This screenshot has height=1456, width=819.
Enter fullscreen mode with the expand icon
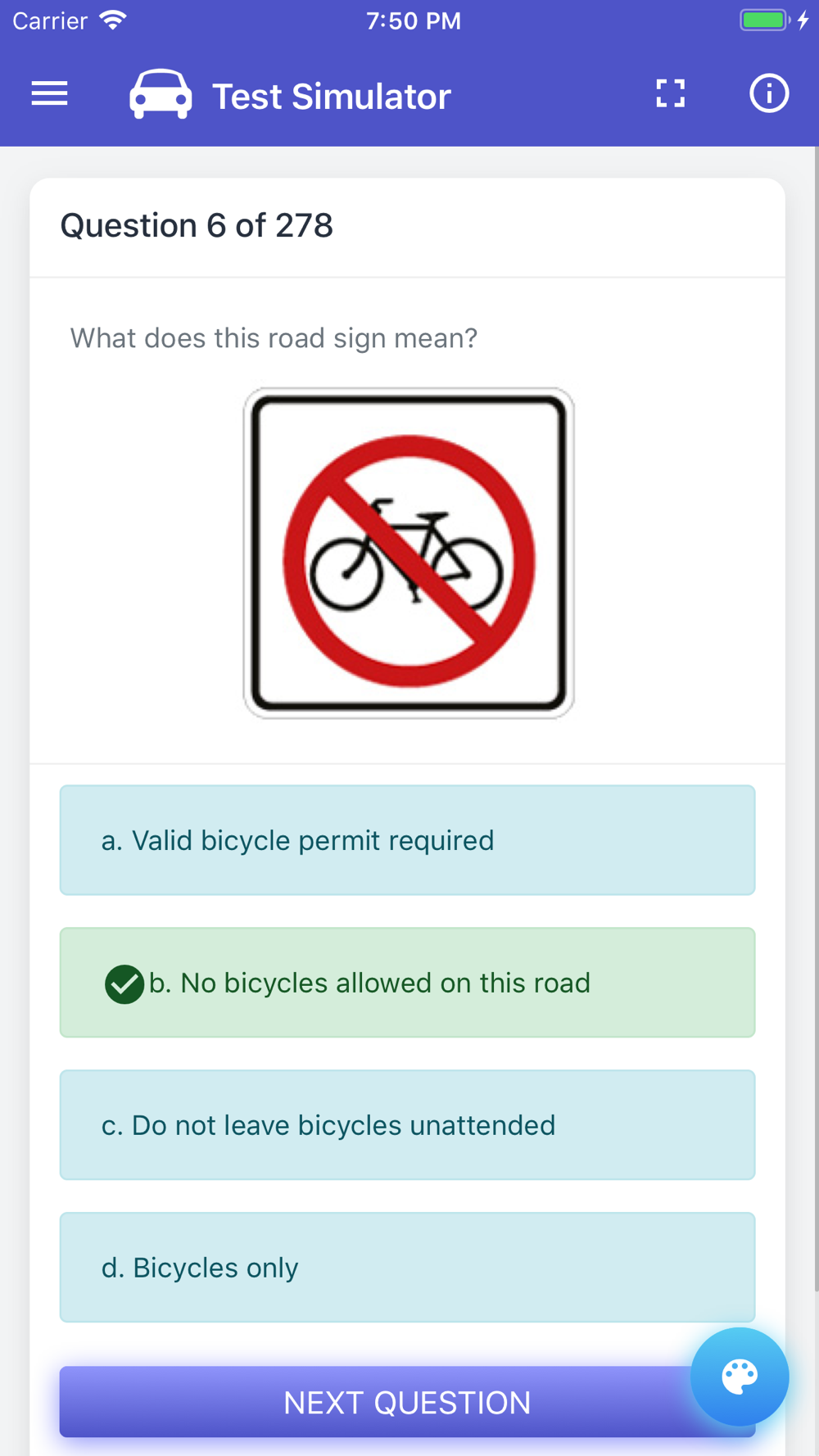coord(670,93)
